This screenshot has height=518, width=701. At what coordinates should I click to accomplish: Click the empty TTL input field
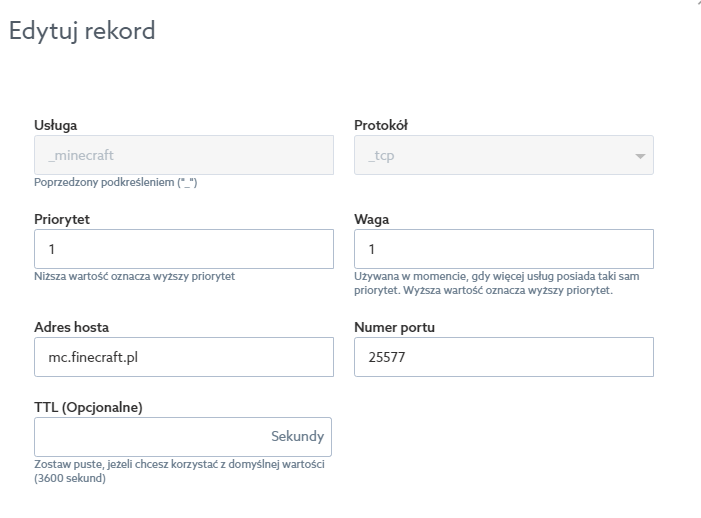click(150, 437)
